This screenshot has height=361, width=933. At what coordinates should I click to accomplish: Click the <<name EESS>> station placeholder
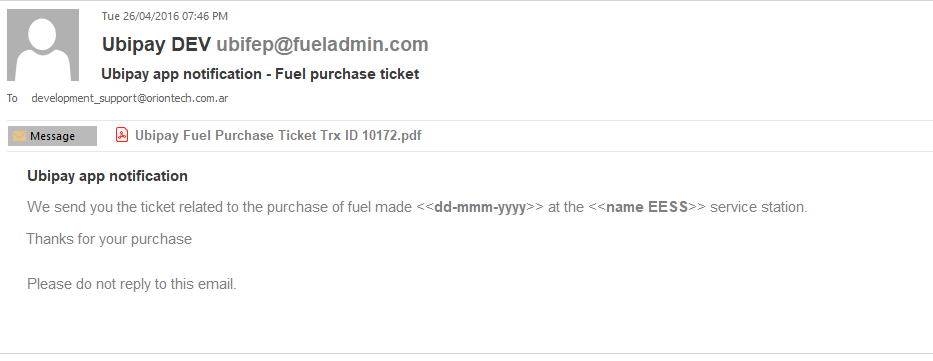click(647, 208)
